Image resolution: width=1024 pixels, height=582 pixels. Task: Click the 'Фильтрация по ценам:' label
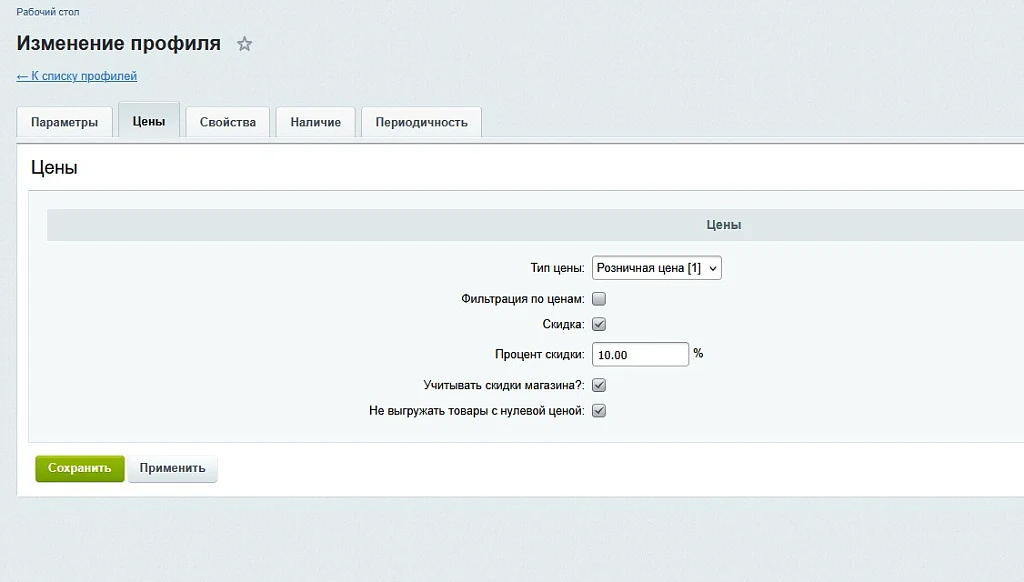(522, 299)
